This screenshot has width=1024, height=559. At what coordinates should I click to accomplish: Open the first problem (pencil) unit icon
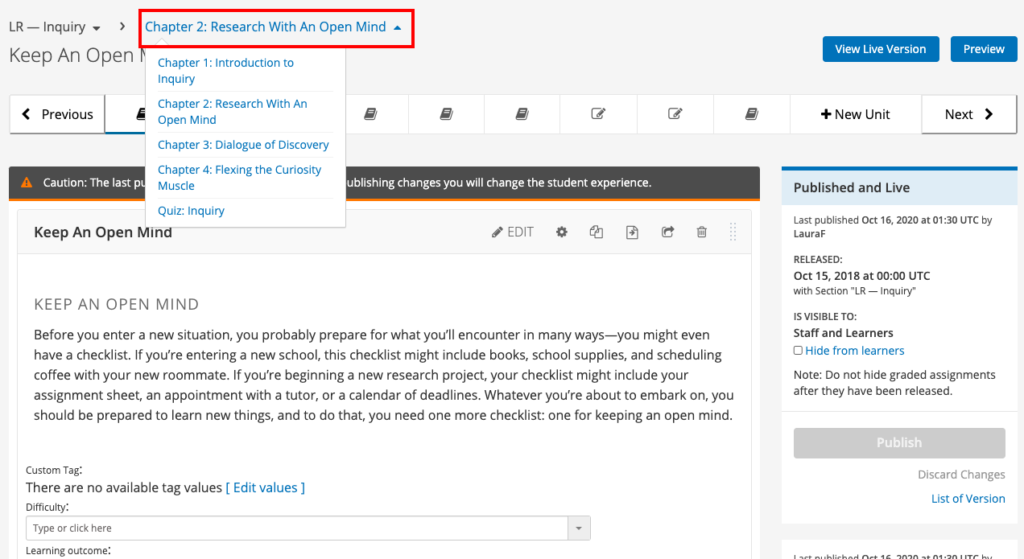click(x=598, y=114)
